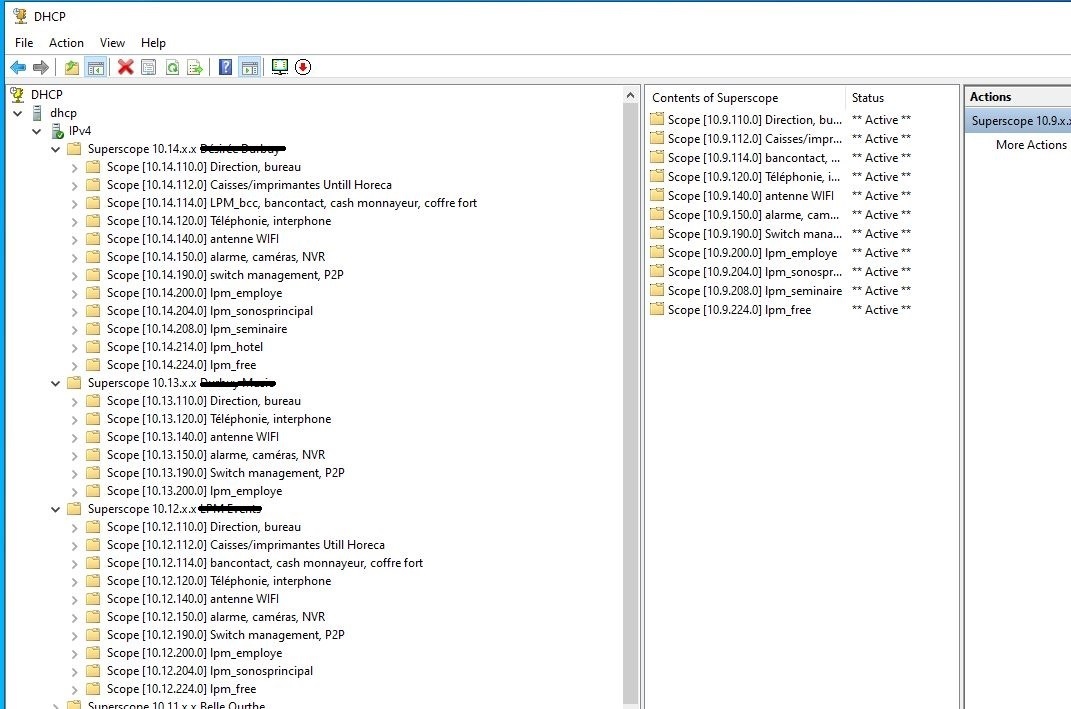The width and height of the screenshot is (1071, 709).
Task: Open Properties using the toolbar icon
Action: tap(150, 67)
